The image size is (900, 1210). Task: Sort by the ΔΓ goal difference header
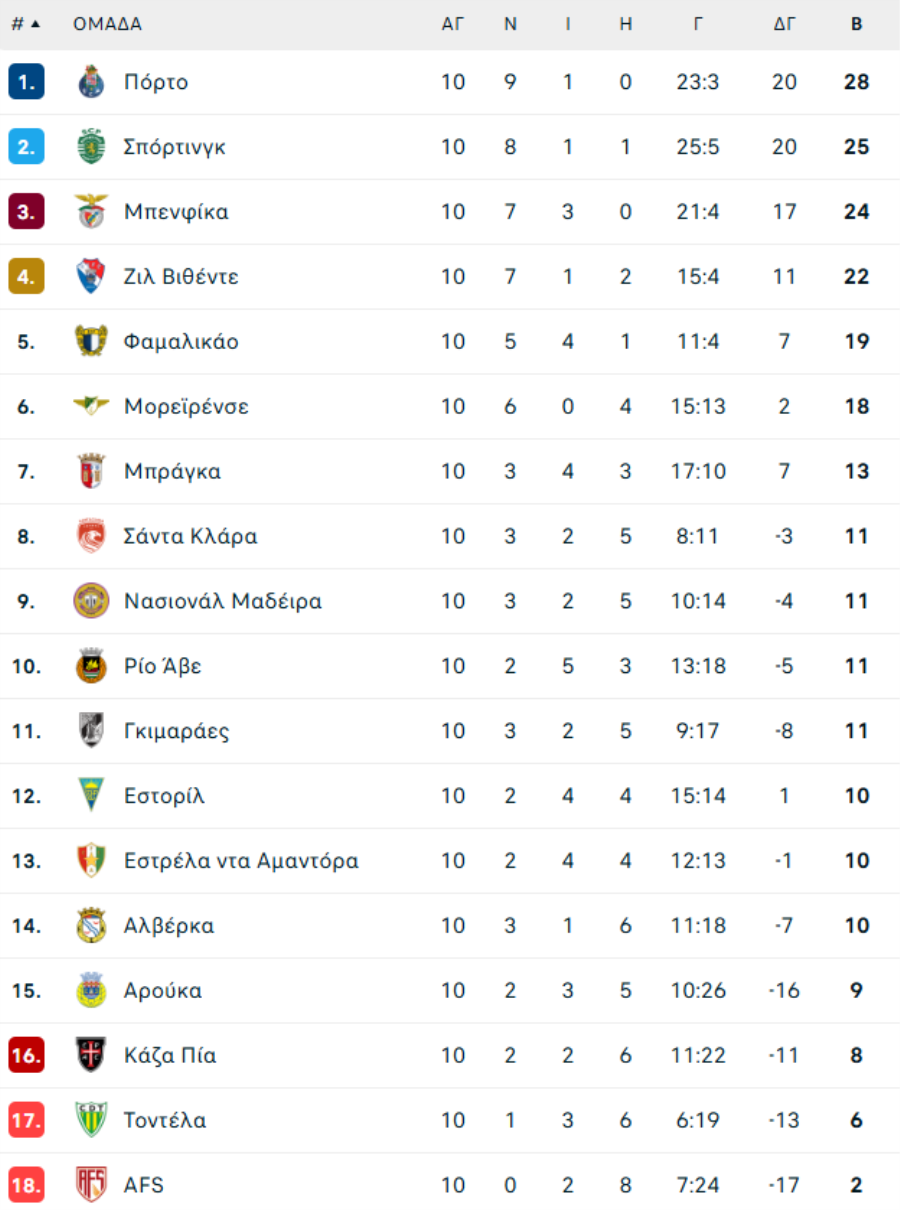click(x=784, y=24)
